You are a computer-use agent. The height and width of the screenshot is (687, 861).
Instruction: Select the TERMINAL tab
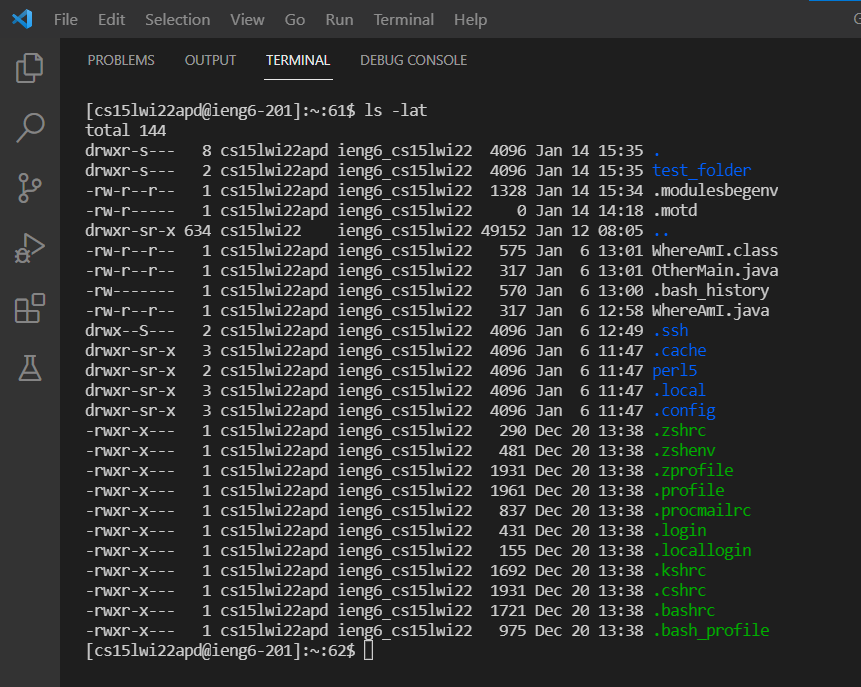297,60
